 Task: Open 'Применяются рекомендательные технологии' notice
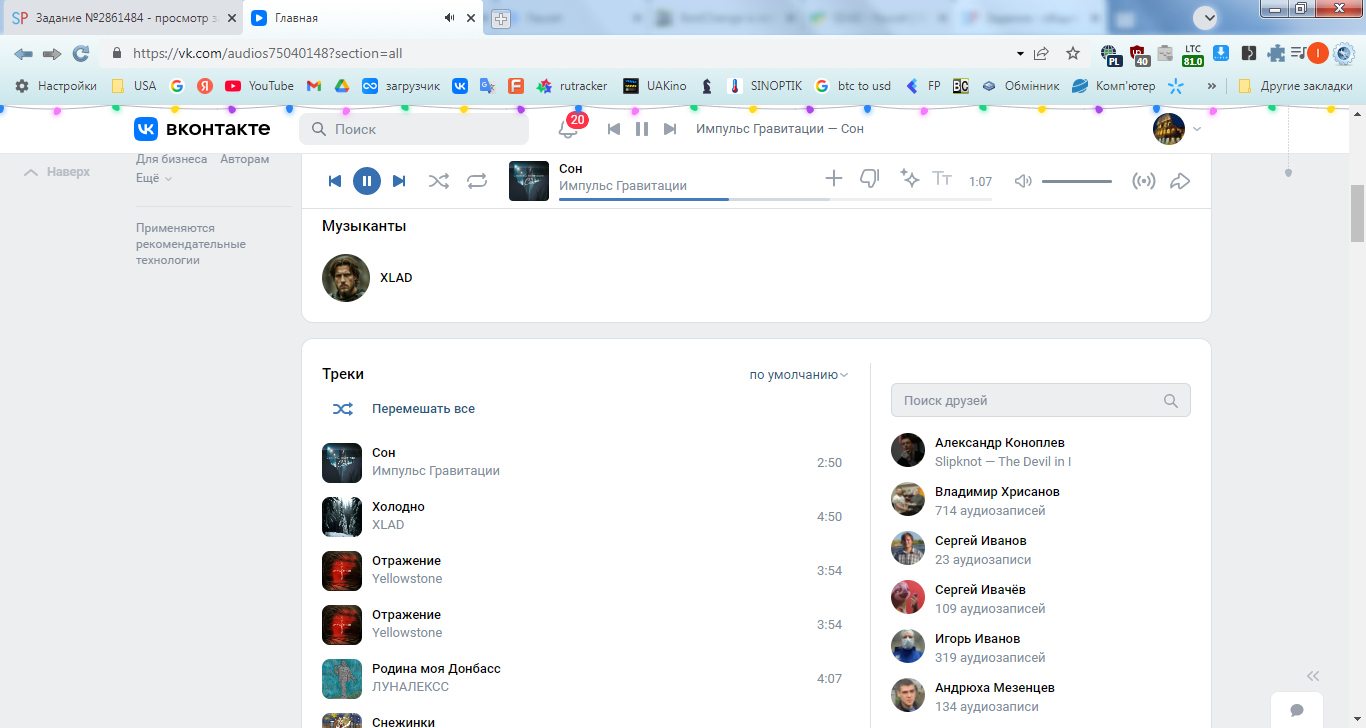[x=191, y=244]
